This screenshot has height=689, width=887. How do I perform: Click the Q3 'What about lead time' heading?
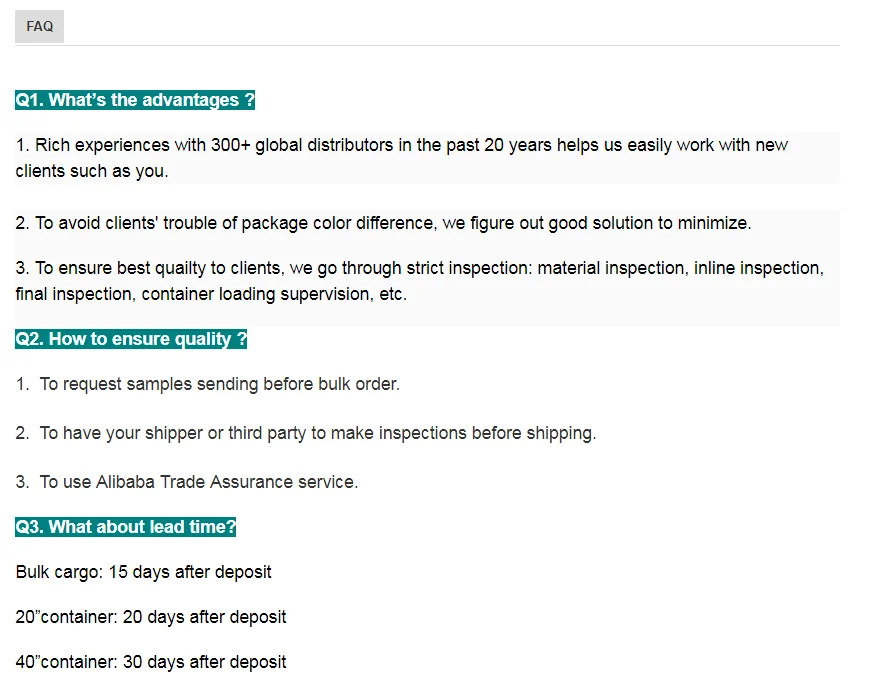point(126,527)
